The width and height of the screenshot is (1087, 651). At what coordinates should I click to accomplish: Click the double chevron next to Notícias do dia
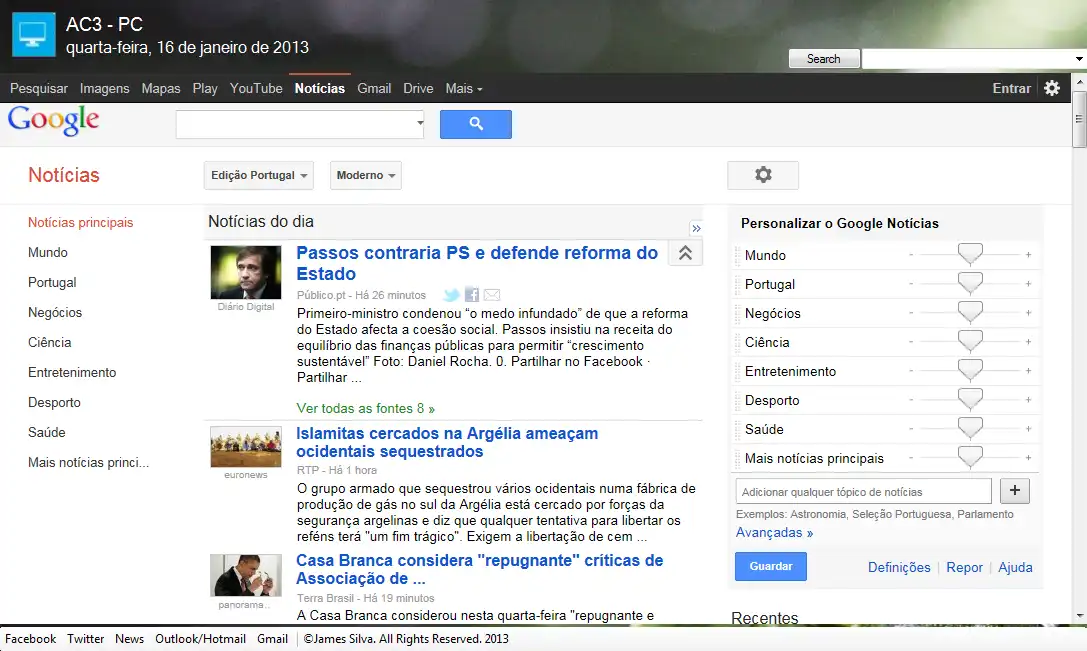pyautogui.click(x=696, y=228)
